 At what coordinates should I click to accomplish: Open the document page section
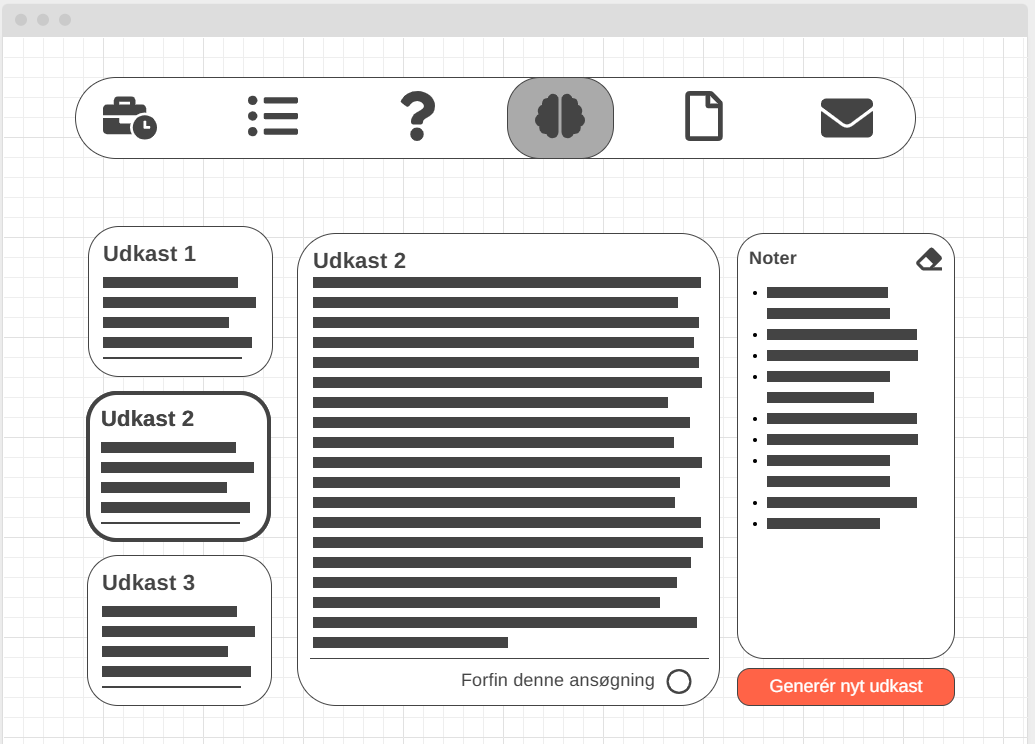point(703,117)
